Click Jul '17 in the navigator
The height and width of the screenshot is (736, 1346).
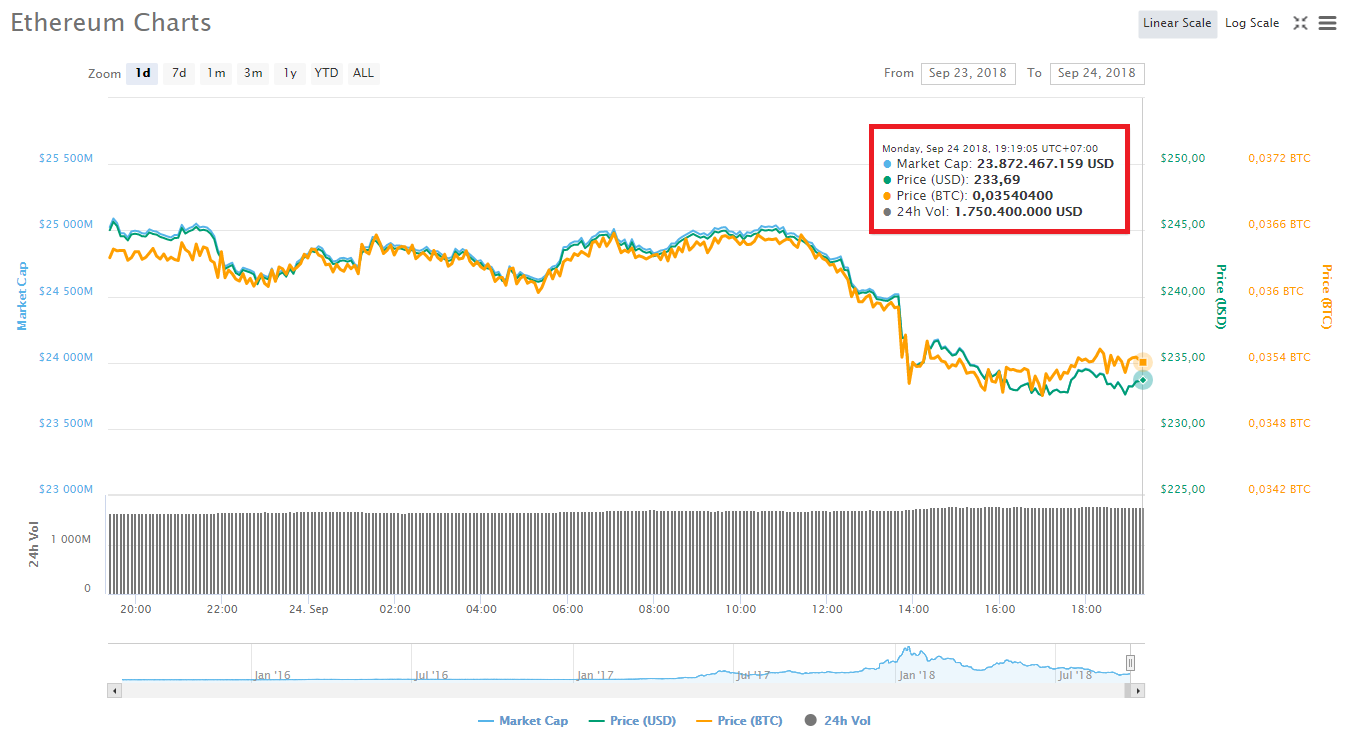pos(753,675)
